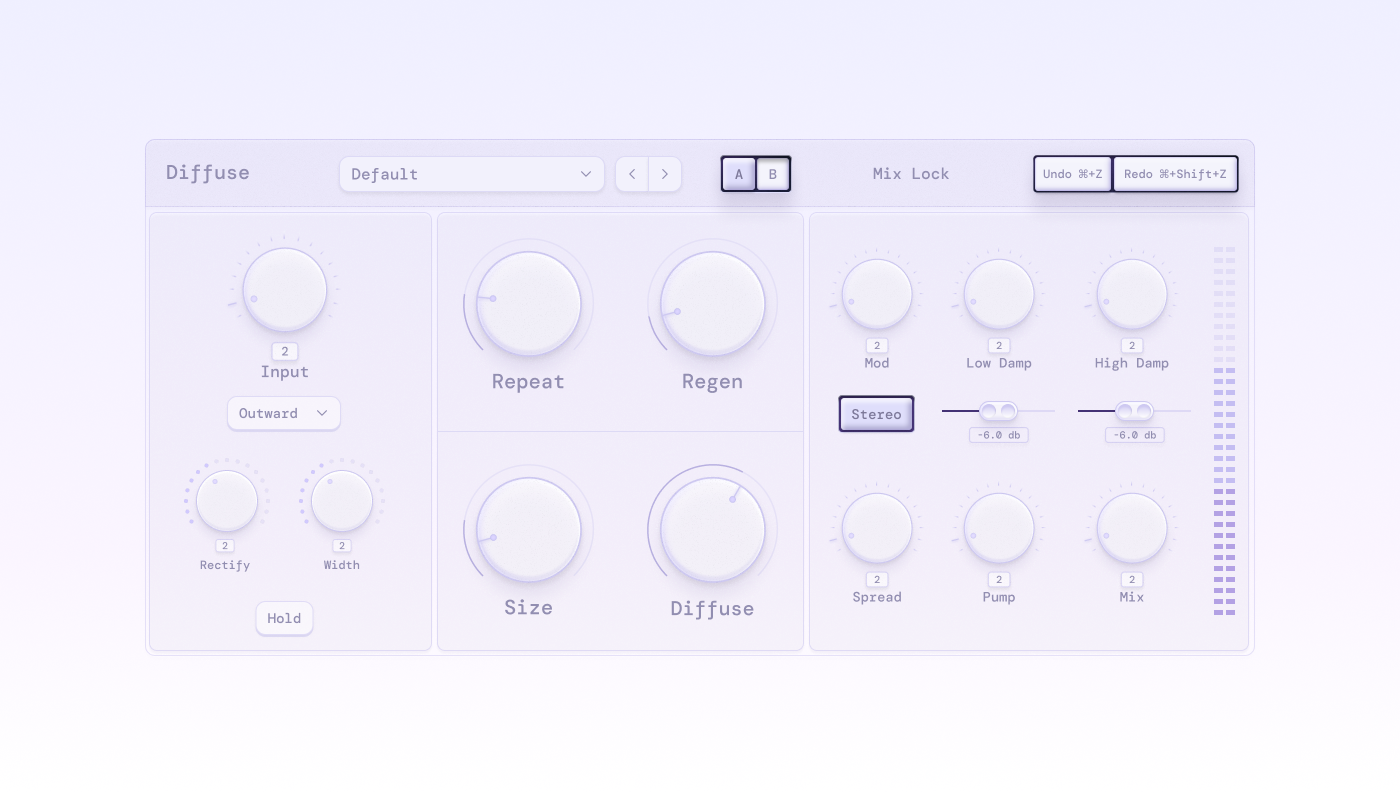Click the Regen knob
This screenshot has height=794, width=1400.
point(713,304)
